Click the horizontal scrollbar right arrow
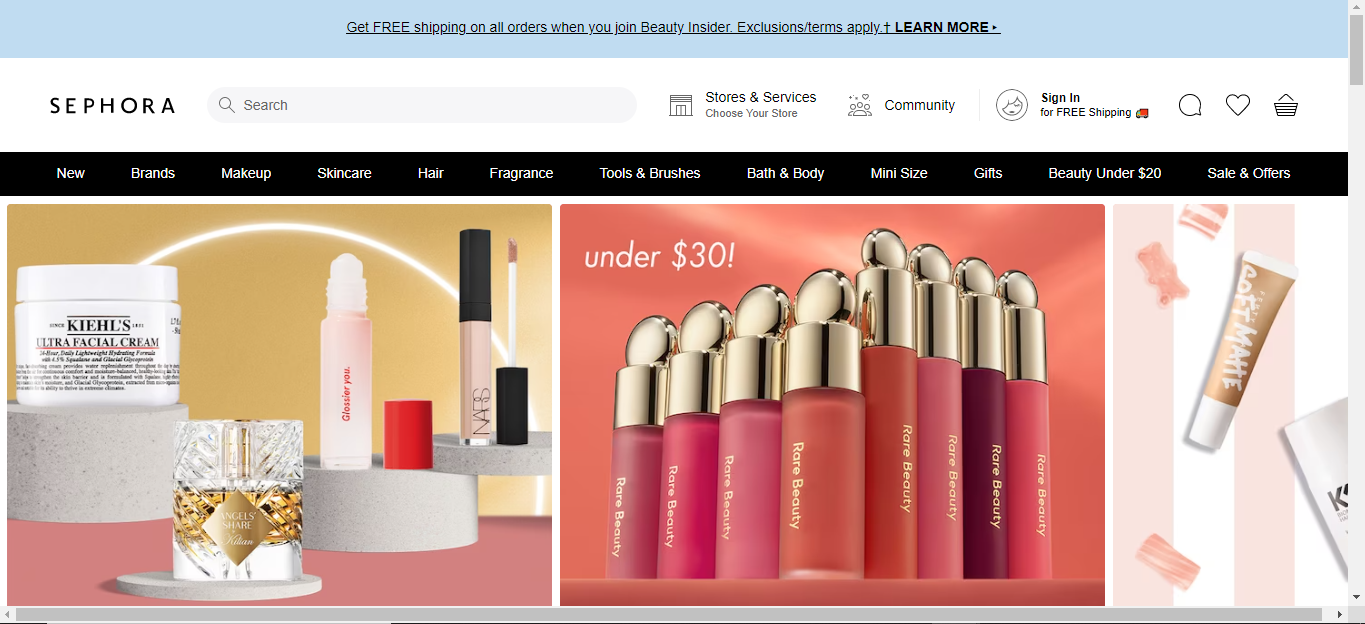This screenshot has width=1365, height=624. click(x=1340, y=614)
